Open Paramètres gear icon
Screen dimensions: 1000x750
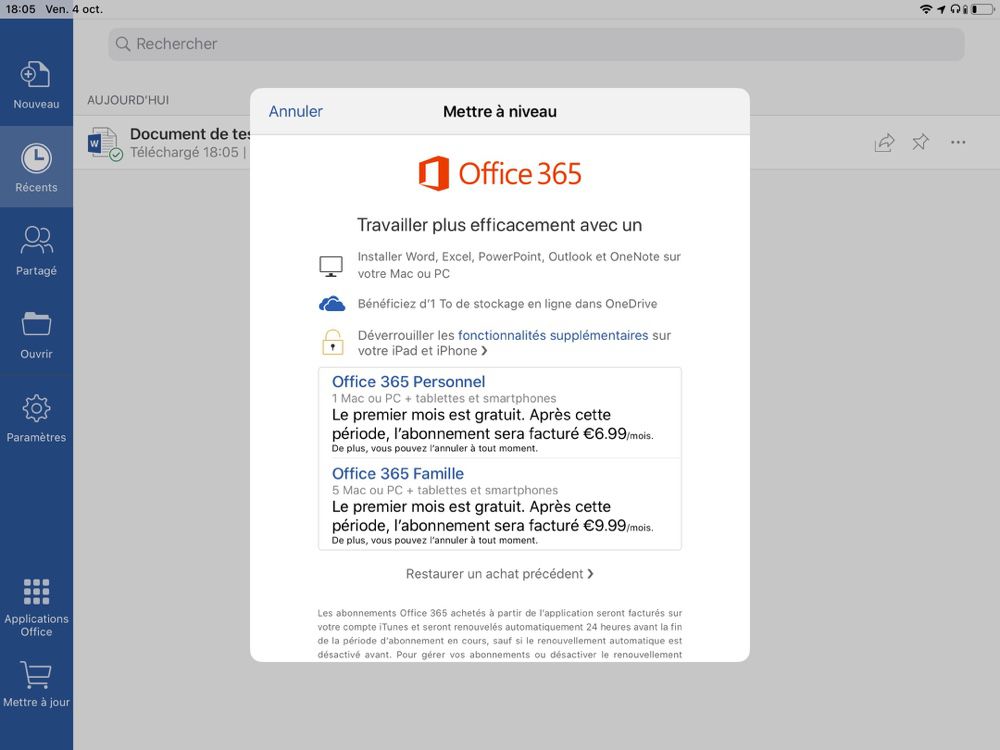coord(36,408)
